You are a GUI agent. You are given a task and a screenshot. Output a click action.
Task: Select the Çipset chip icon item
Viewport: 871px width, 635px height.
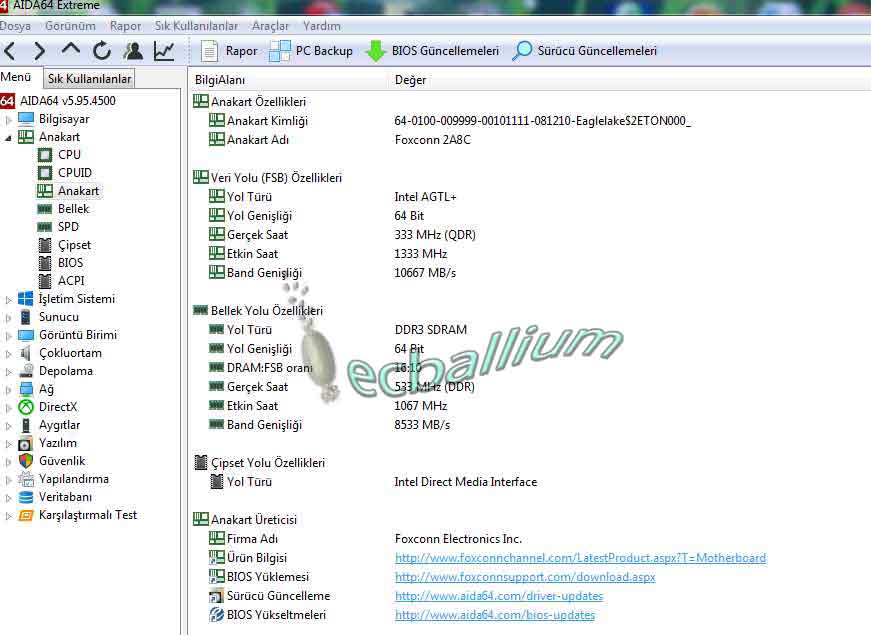click(x=45, y=245)
